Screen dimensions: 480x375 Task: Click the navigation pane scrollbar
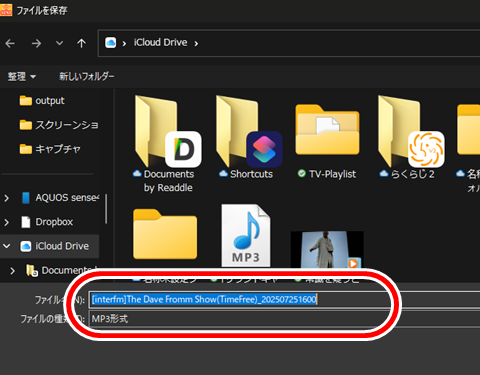pyautogui.click(x=106, y=209)
